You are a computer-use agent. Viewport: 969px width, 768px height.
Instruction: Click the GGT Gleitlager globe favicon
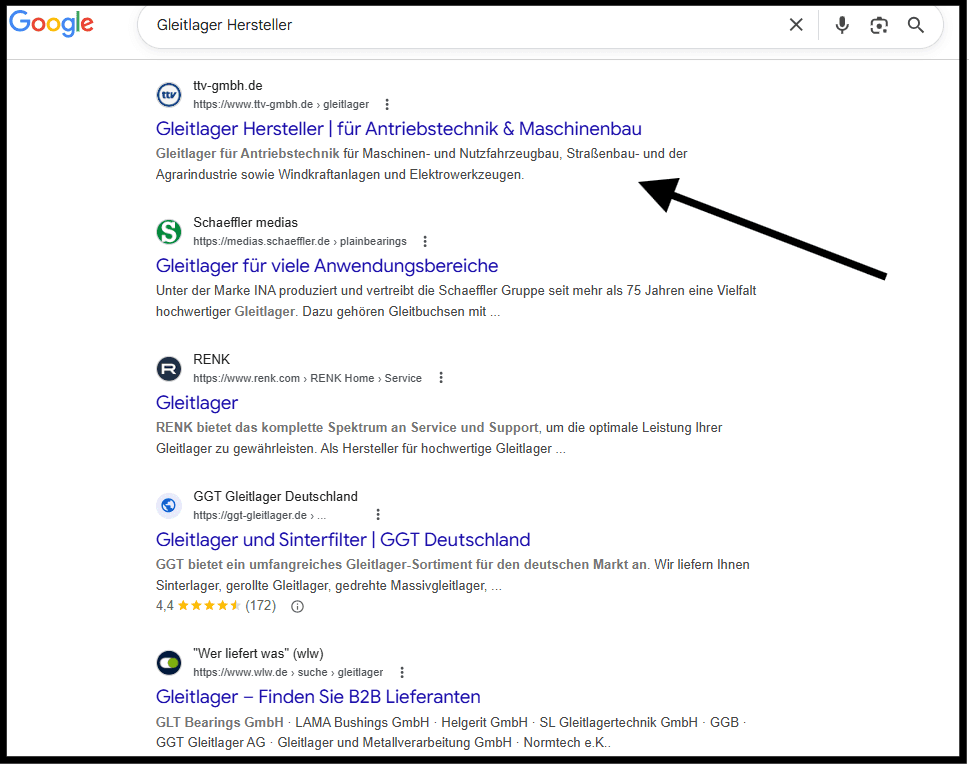point(169,506)
